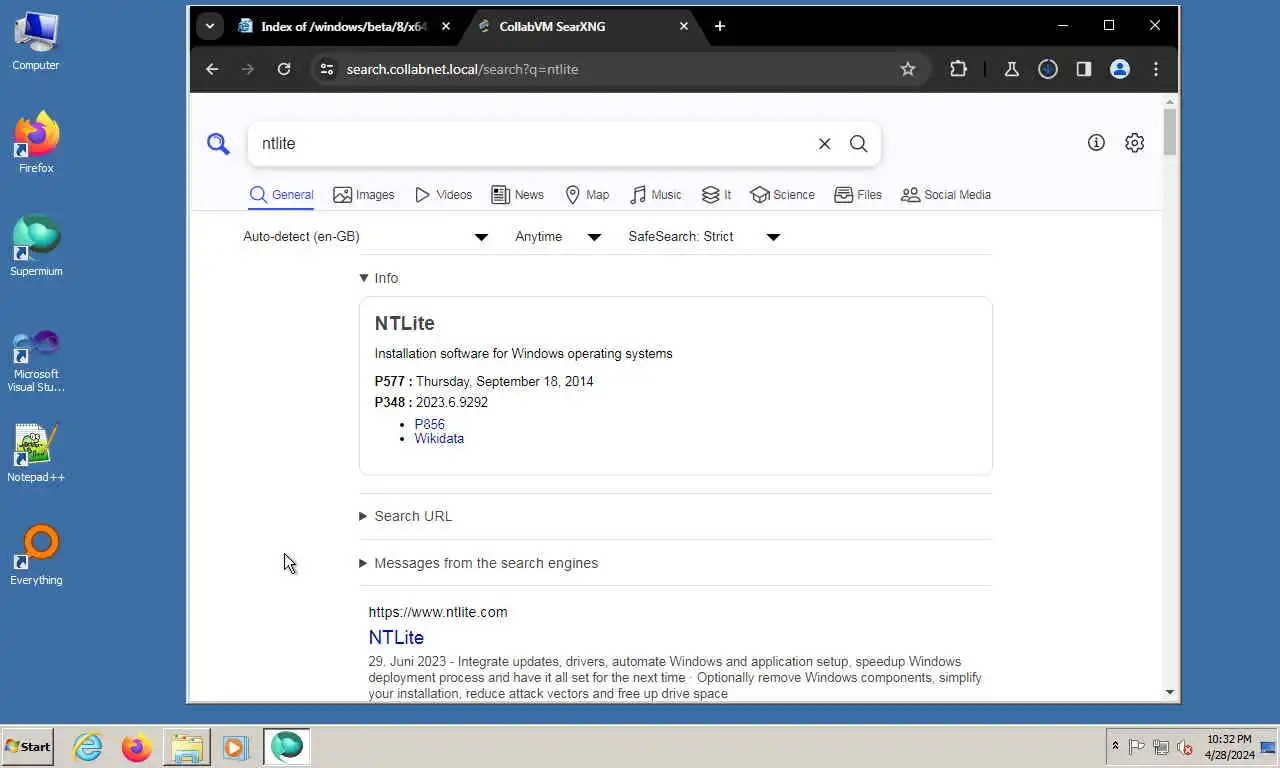
Task: Open the Auto-detect language dropdown
Action: [x=366, y=237]
